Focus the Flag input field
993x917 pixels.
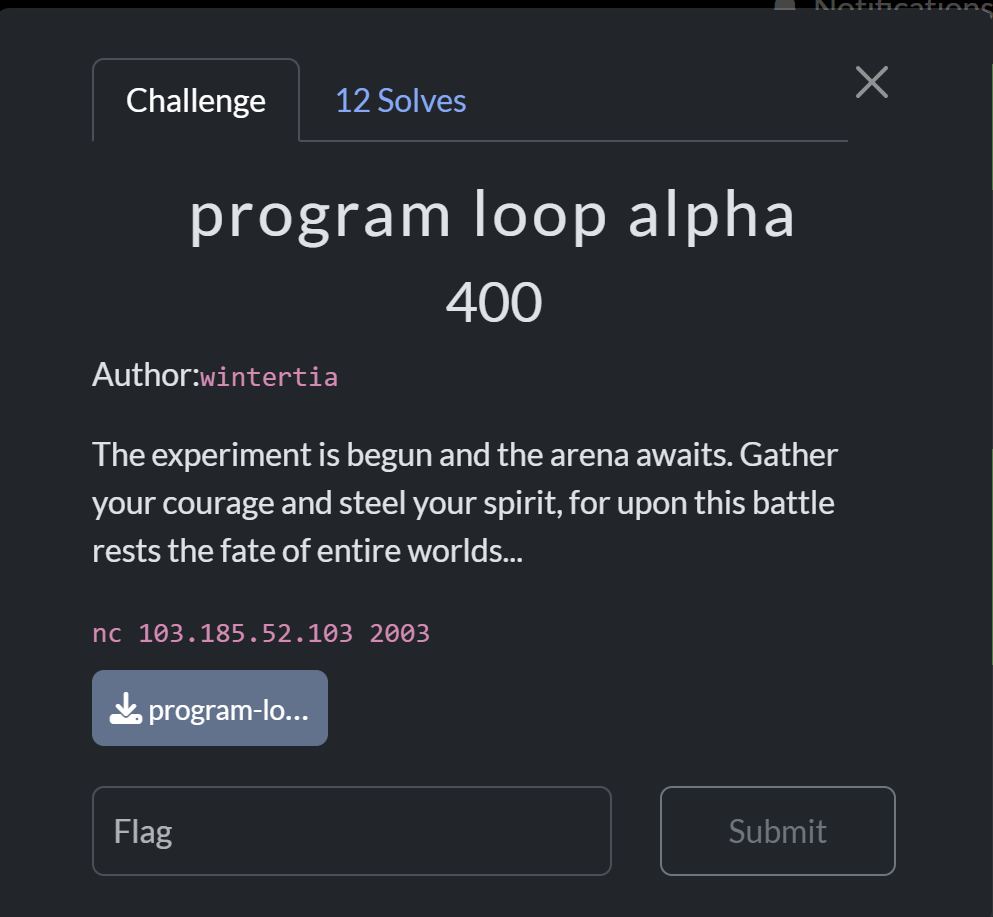point(351,831)
